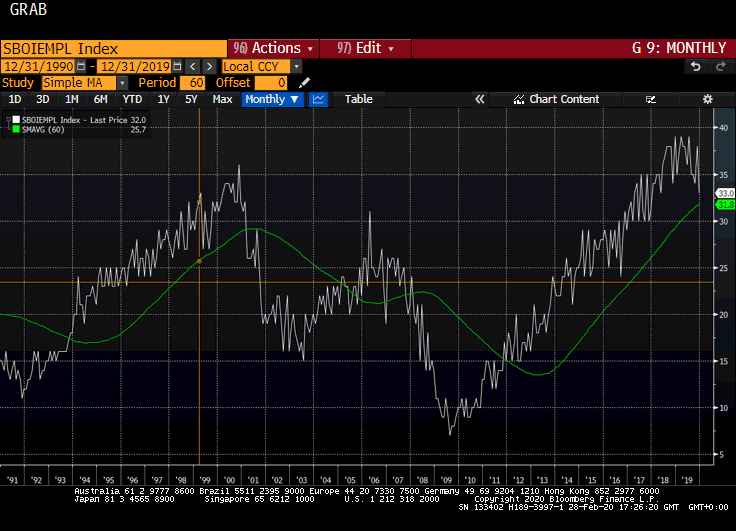Collapse panel with double left chevron

[x=479, y=99]
